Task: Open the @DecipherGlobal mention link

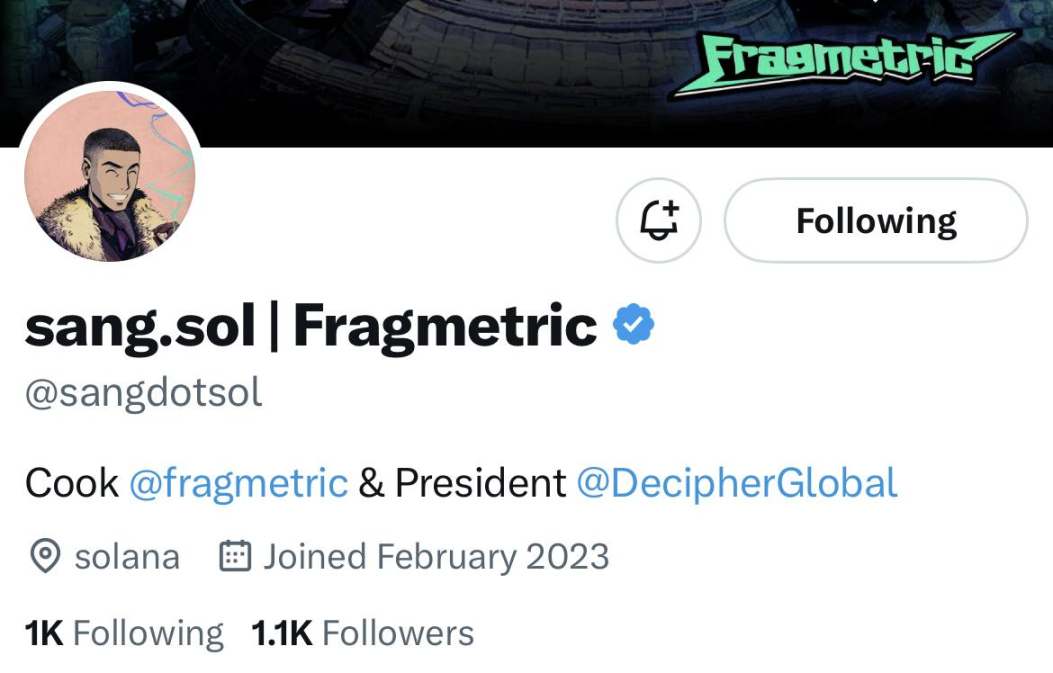Action: click(x=737, y=484)
